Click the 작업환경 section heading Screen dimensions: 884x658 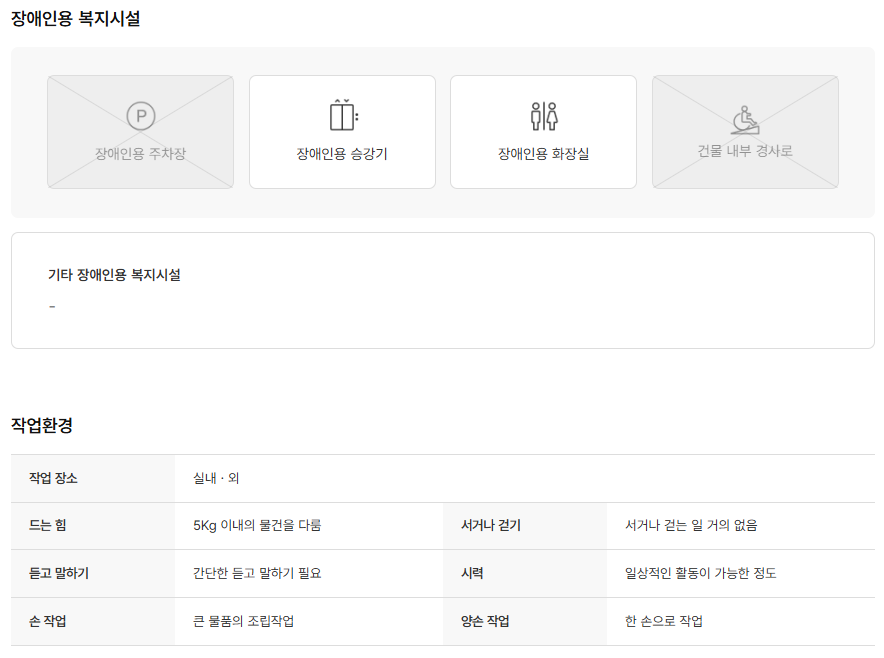42,425
